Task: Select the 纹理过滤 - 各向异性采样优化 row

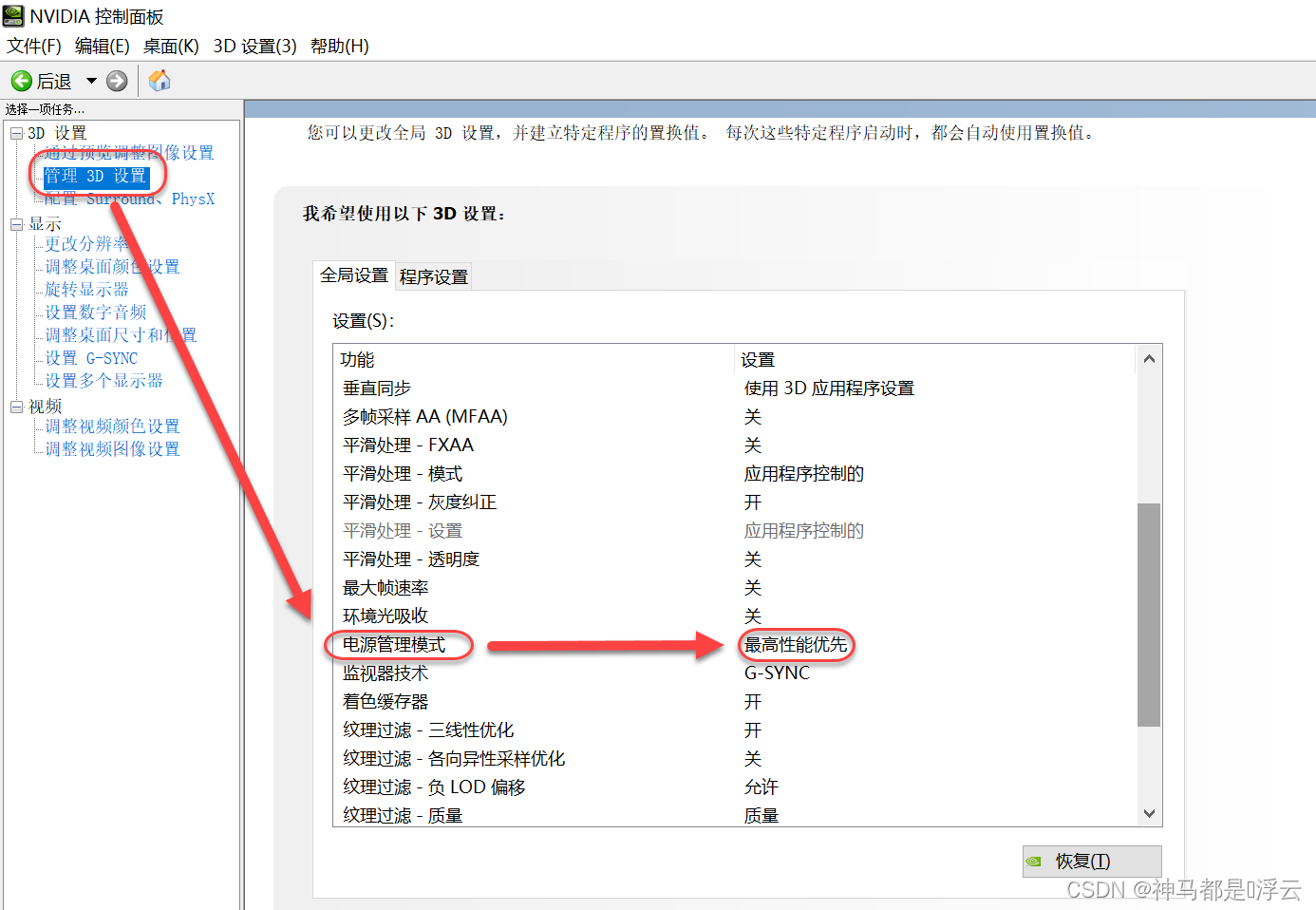Action: [x=735, y=759]
